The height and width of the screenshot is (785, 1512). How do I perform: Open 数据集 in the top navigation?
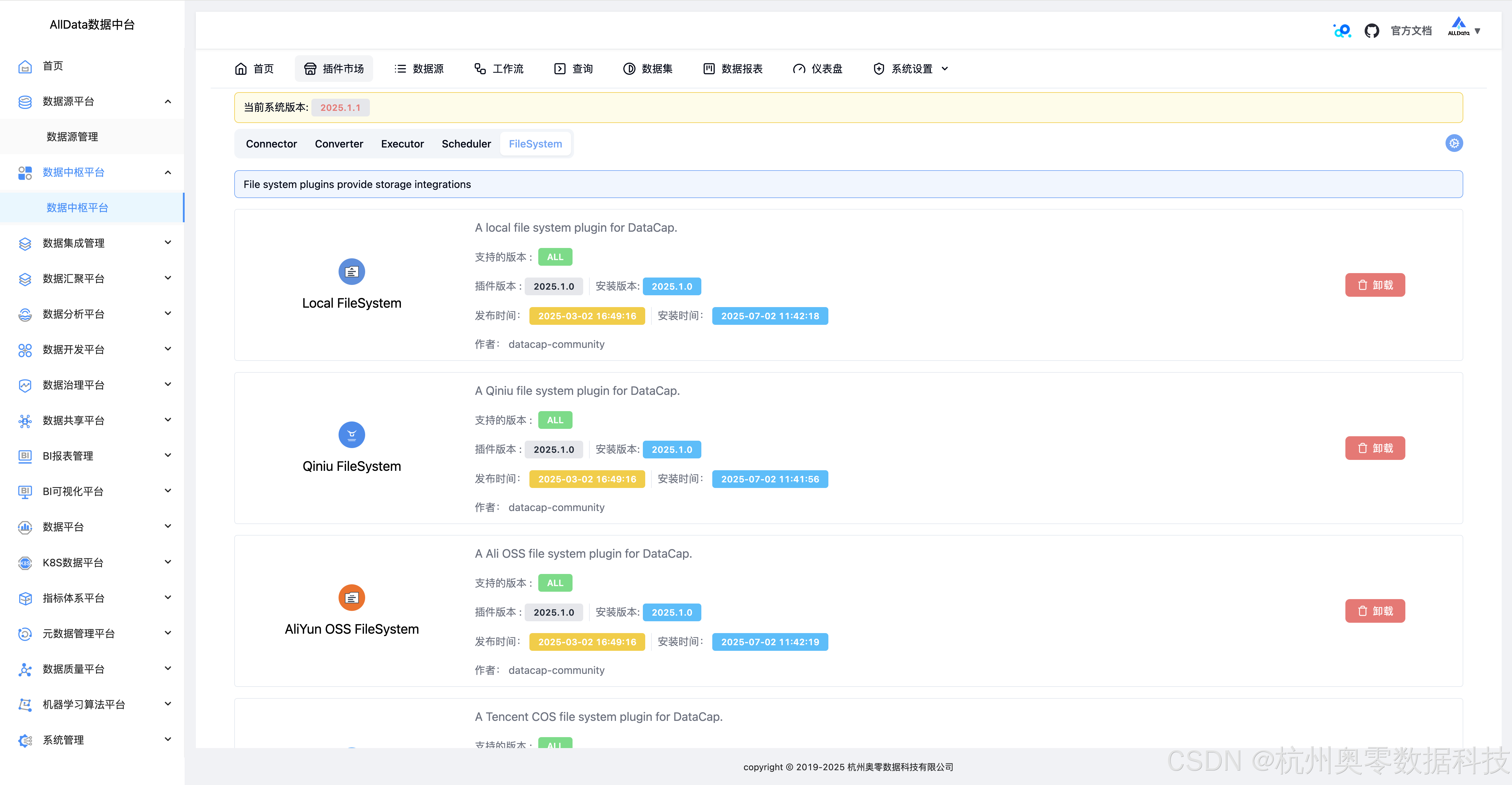tap(648, 69)
